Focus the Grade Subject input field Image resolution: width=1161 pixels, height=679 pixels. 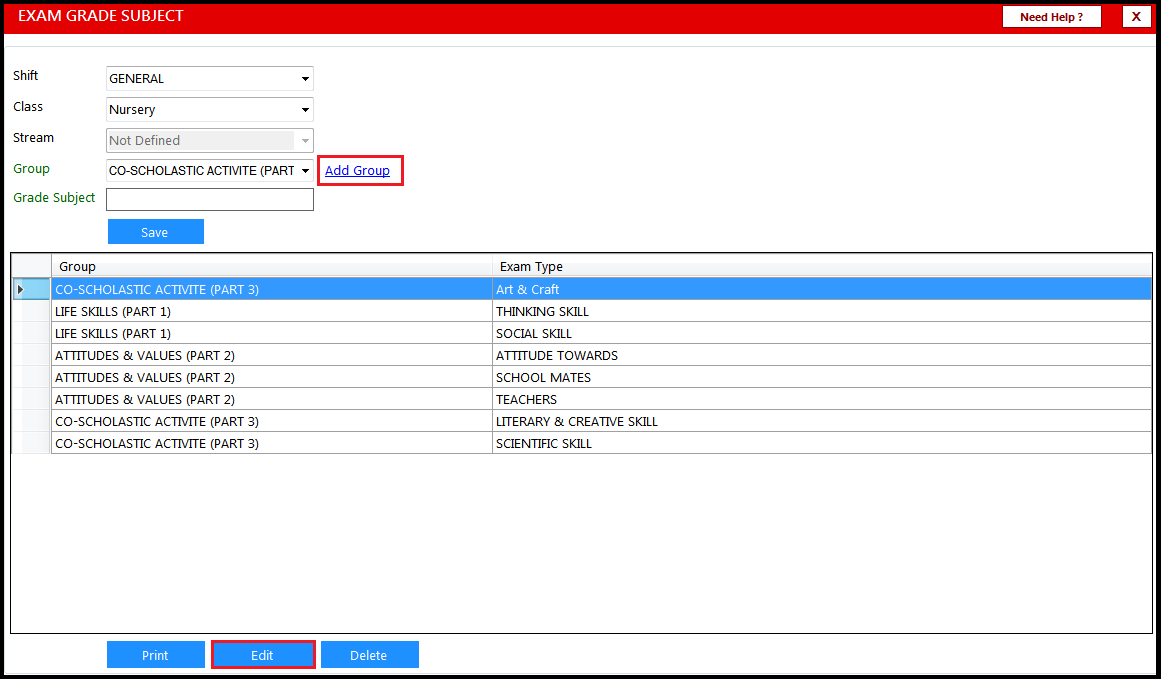(210, 199)
